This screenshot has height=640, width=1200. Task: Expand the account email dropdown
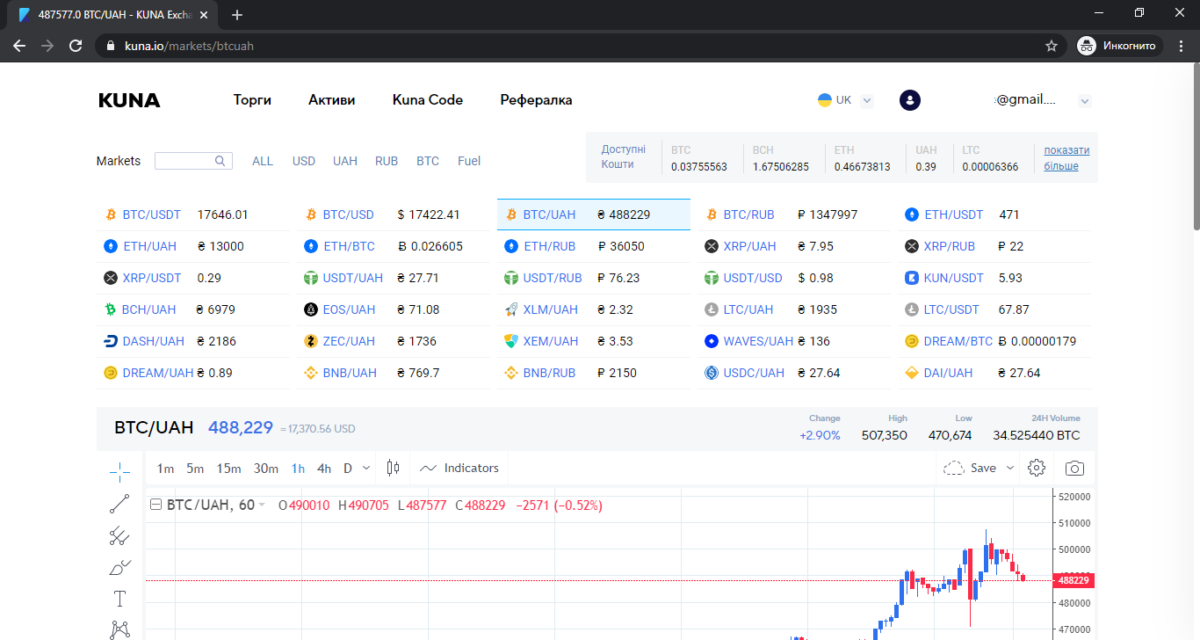(1085, 101)
